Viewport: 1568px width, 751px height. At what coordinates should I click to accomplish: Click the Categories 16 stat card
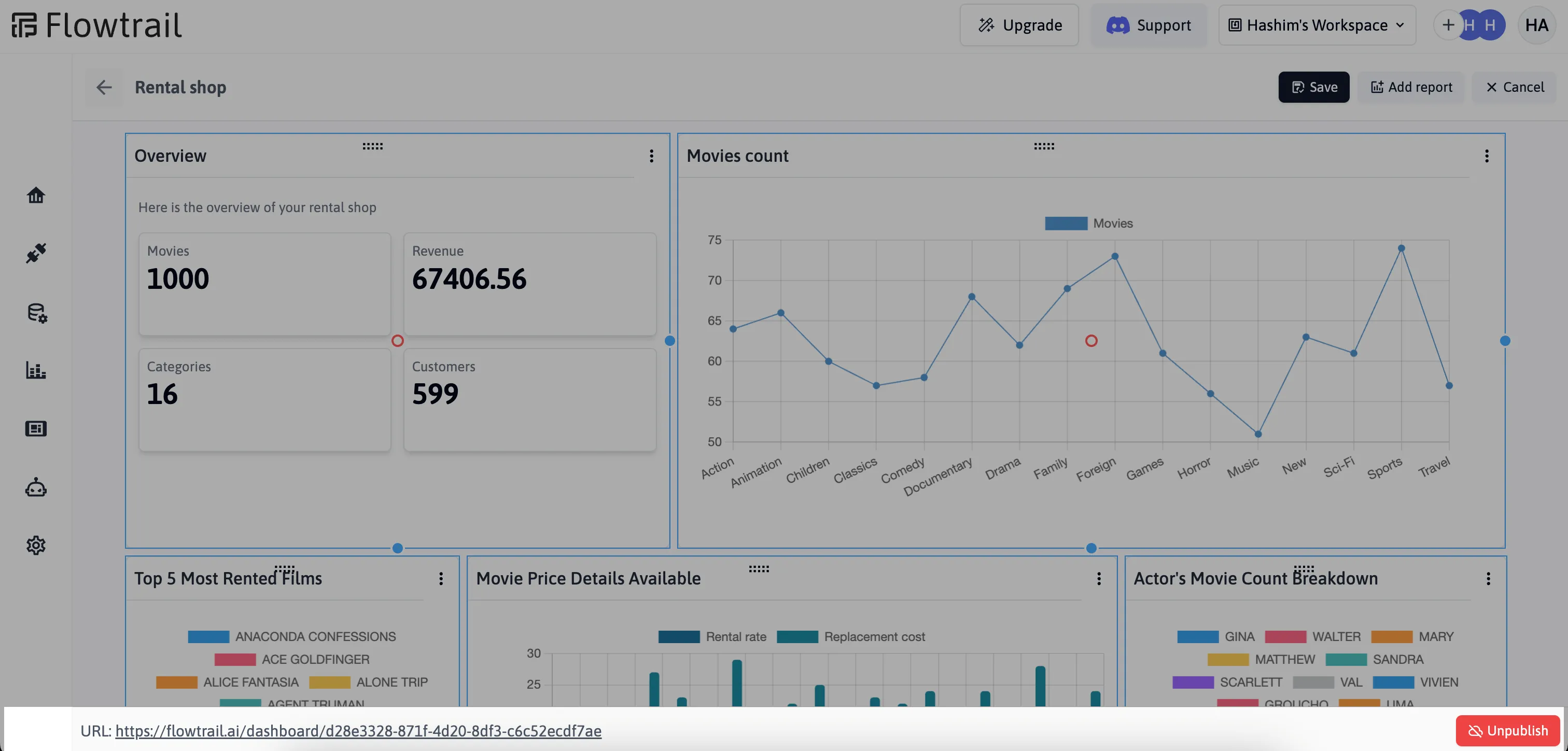(x=264, y=399)
